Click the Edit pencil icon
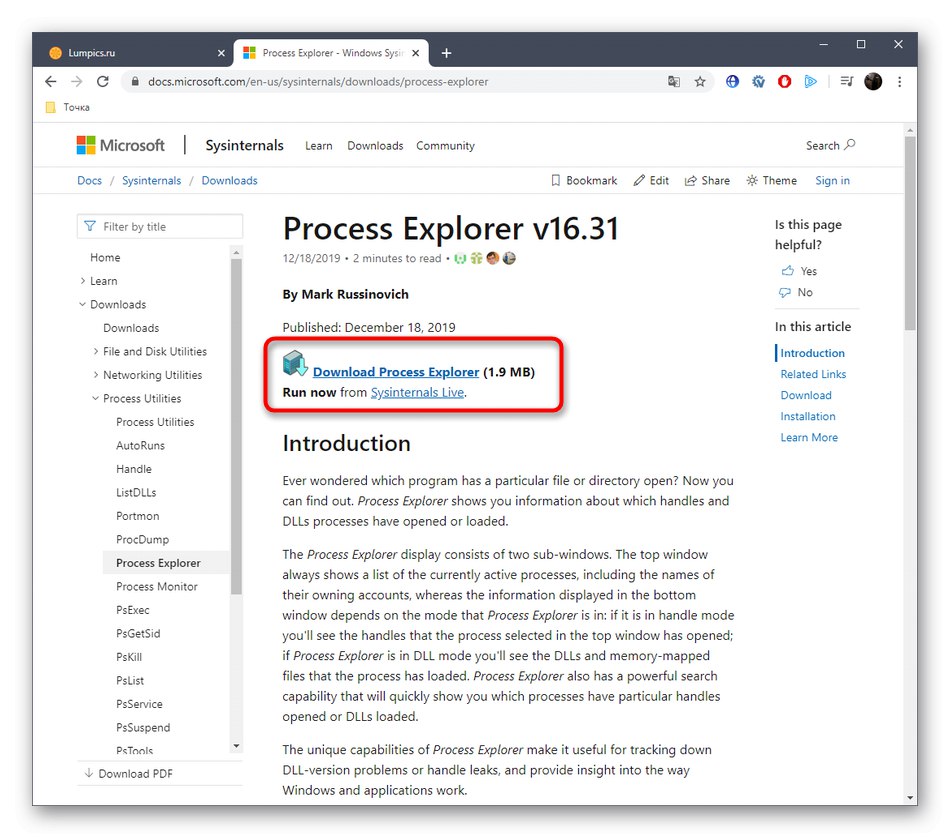 [641, 180]
